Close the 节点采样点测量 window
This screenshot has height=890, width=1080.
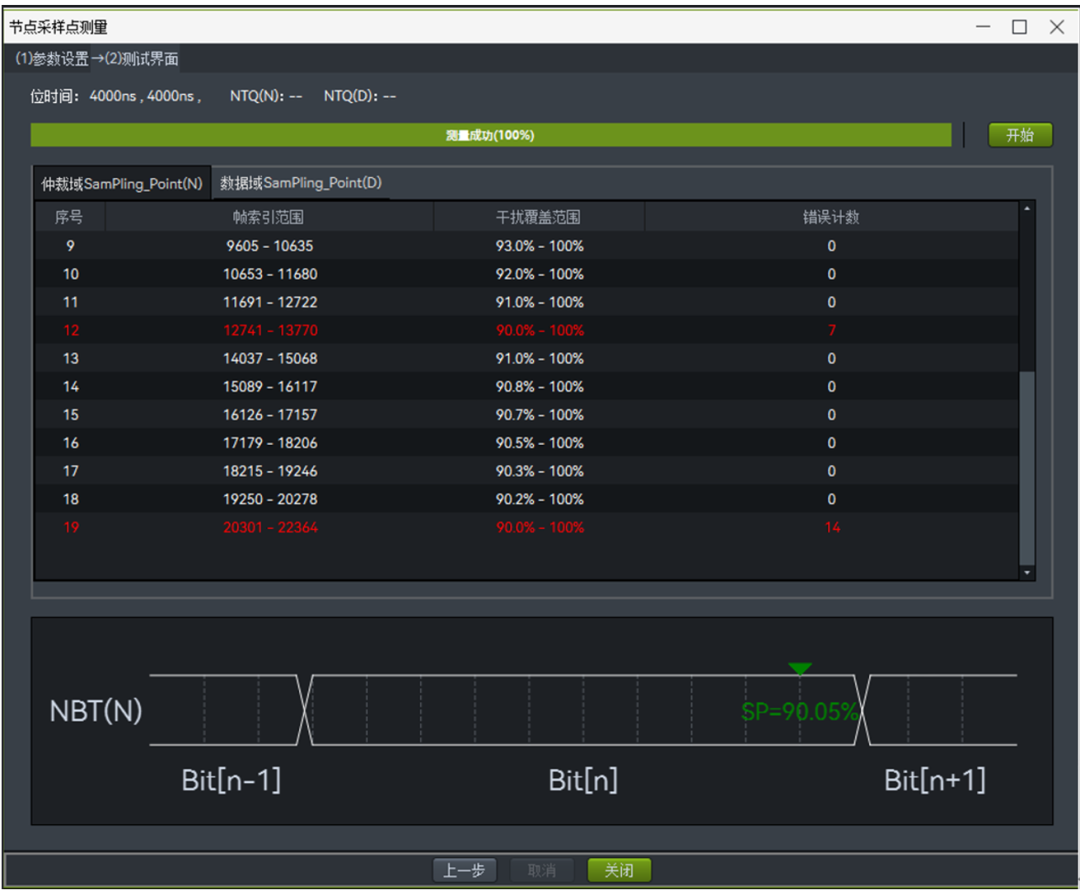[1057, 27]
